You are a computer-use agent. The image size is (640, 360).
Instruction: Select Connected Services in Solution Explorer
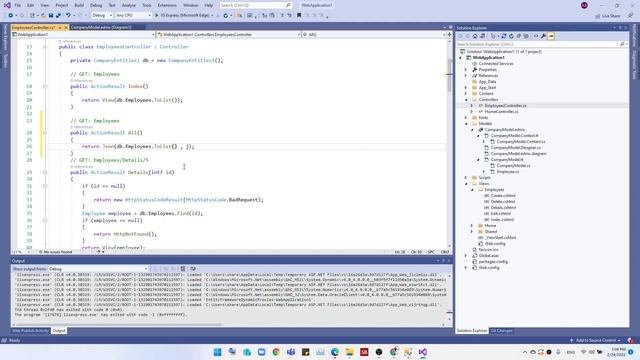(496, 64)
